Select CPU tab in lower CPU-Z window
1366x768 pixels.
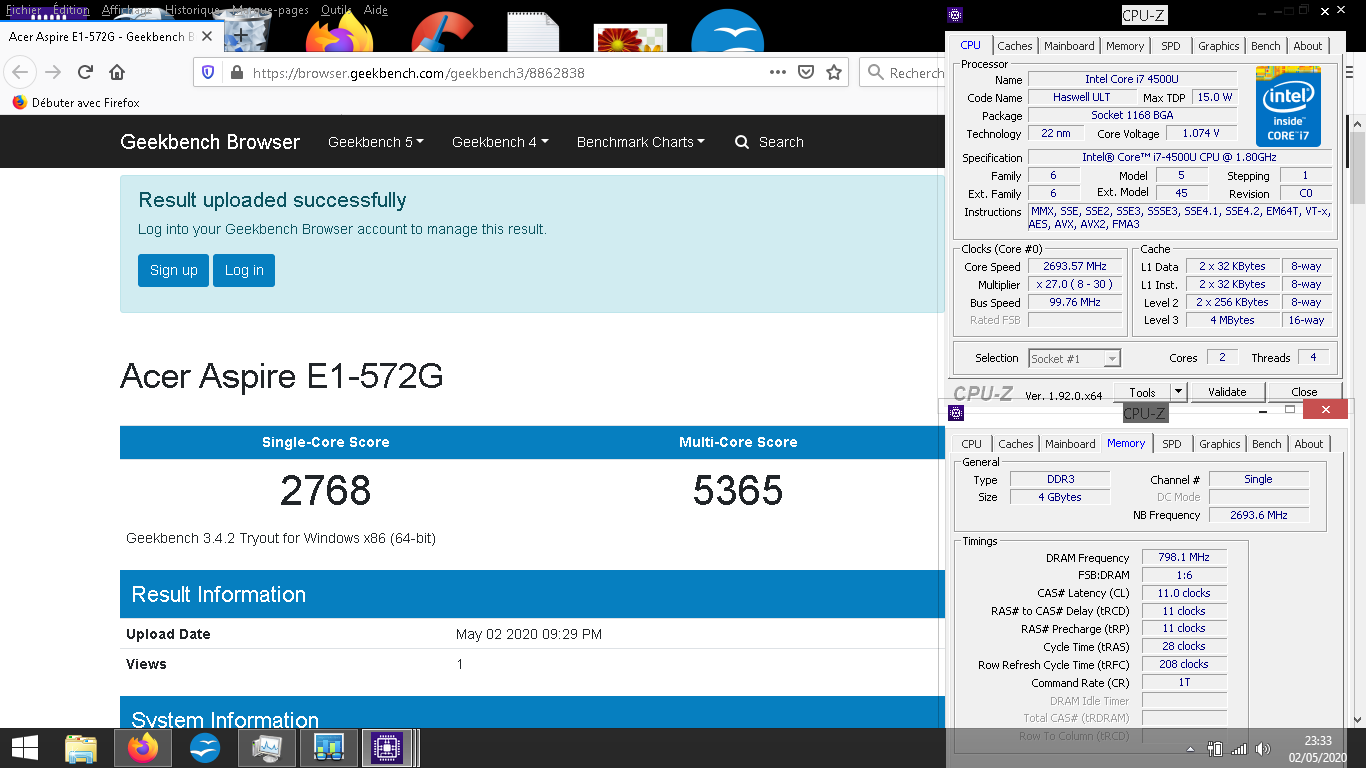click(x=971, y=444)
